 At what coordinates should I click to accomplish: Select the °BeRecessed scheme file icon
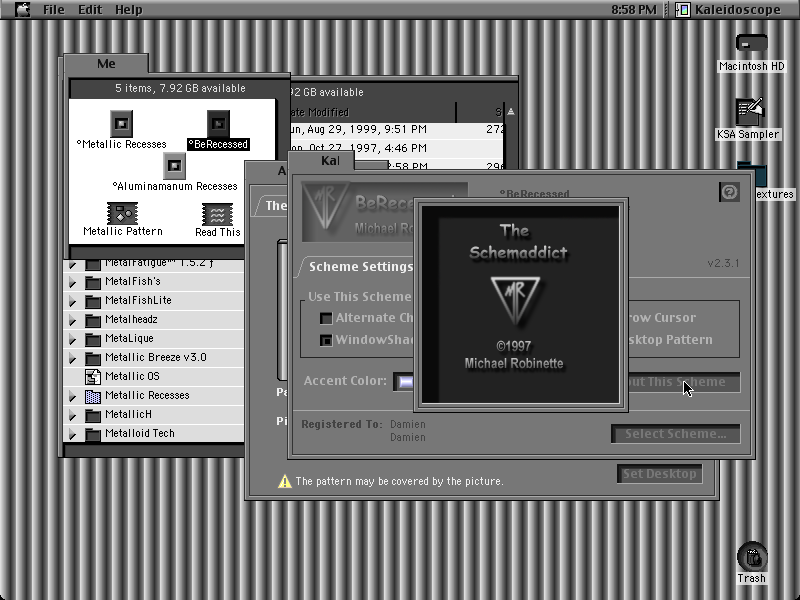click(218, 123)
